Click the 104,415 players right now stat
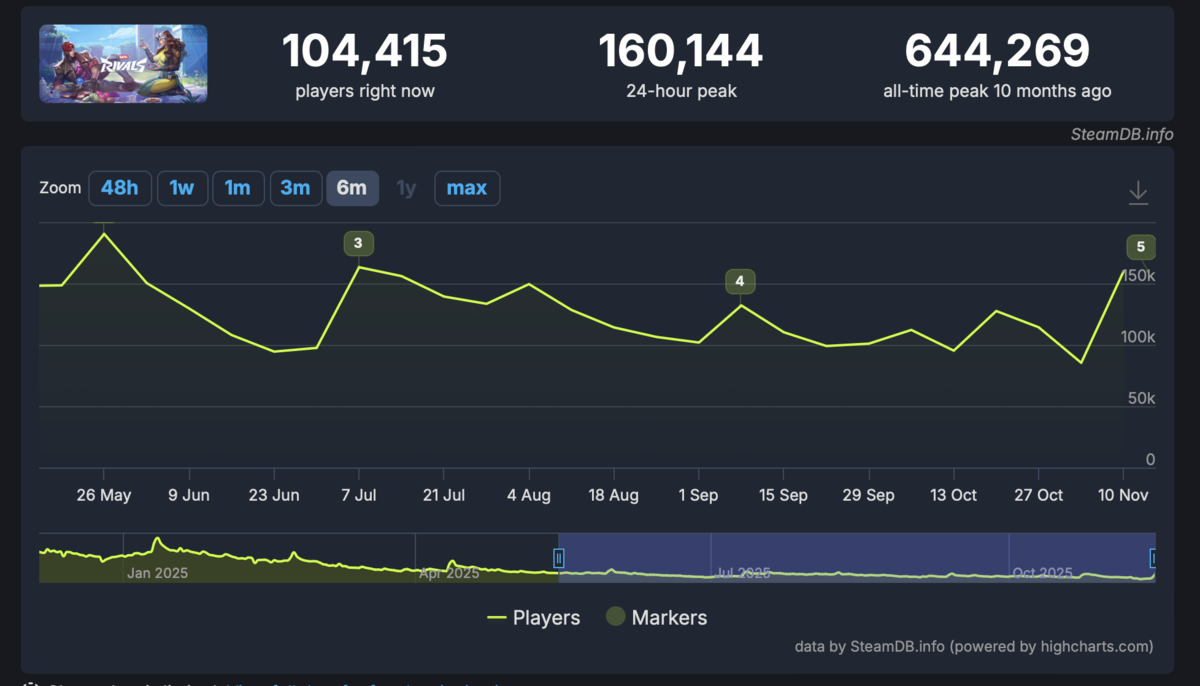The width and height of the screenshot is (1200, 686). click(x=365, y=52)
